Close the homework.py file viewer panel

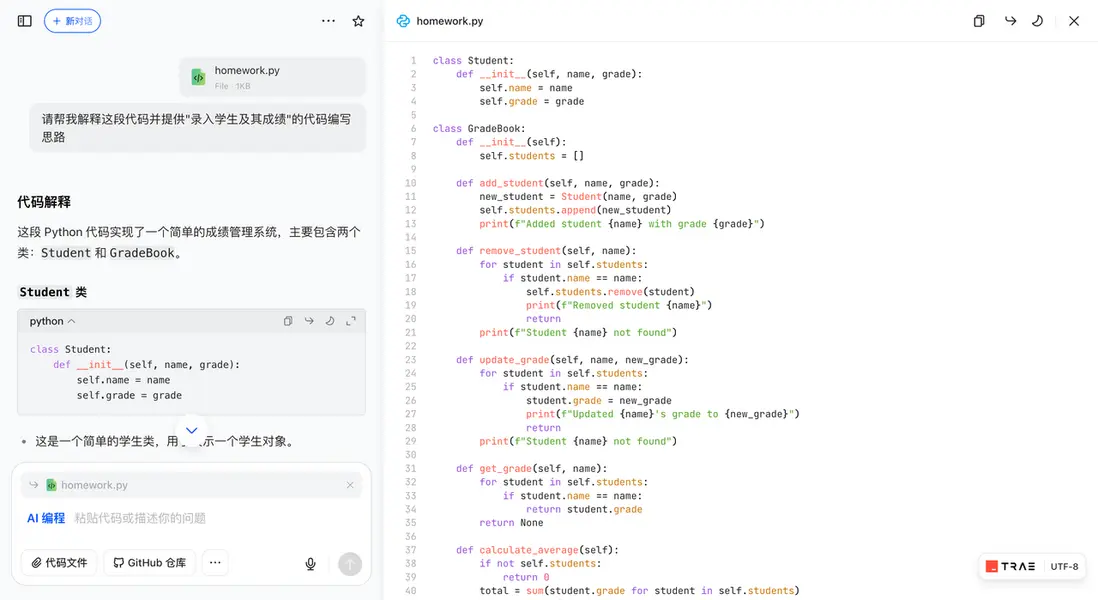click(x=1073, y=21)
